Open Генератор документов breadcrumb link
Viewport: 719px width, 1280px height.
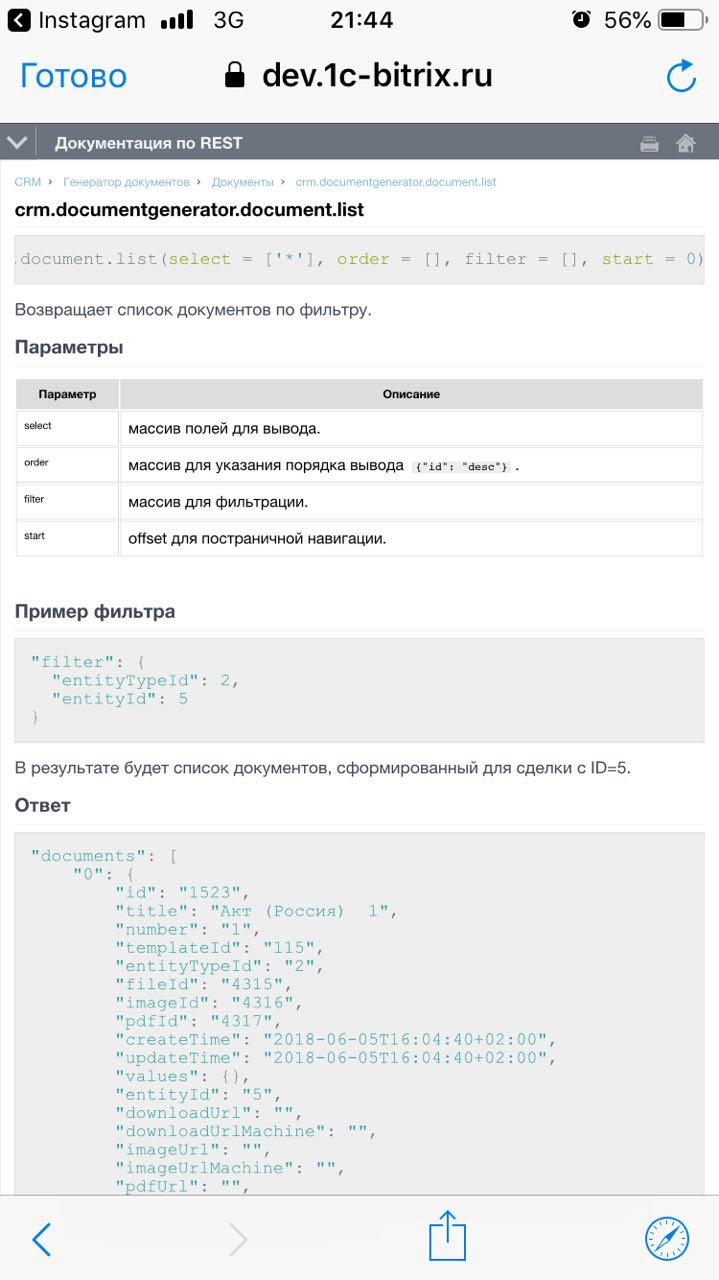tap(126, 182)
